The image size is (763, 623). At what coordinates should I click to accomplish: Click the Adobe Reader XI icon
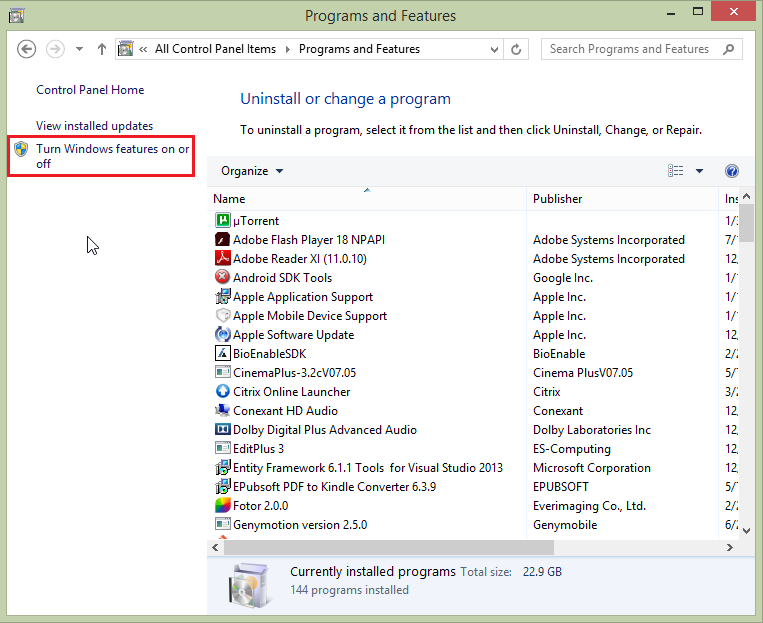click(222, 258)
